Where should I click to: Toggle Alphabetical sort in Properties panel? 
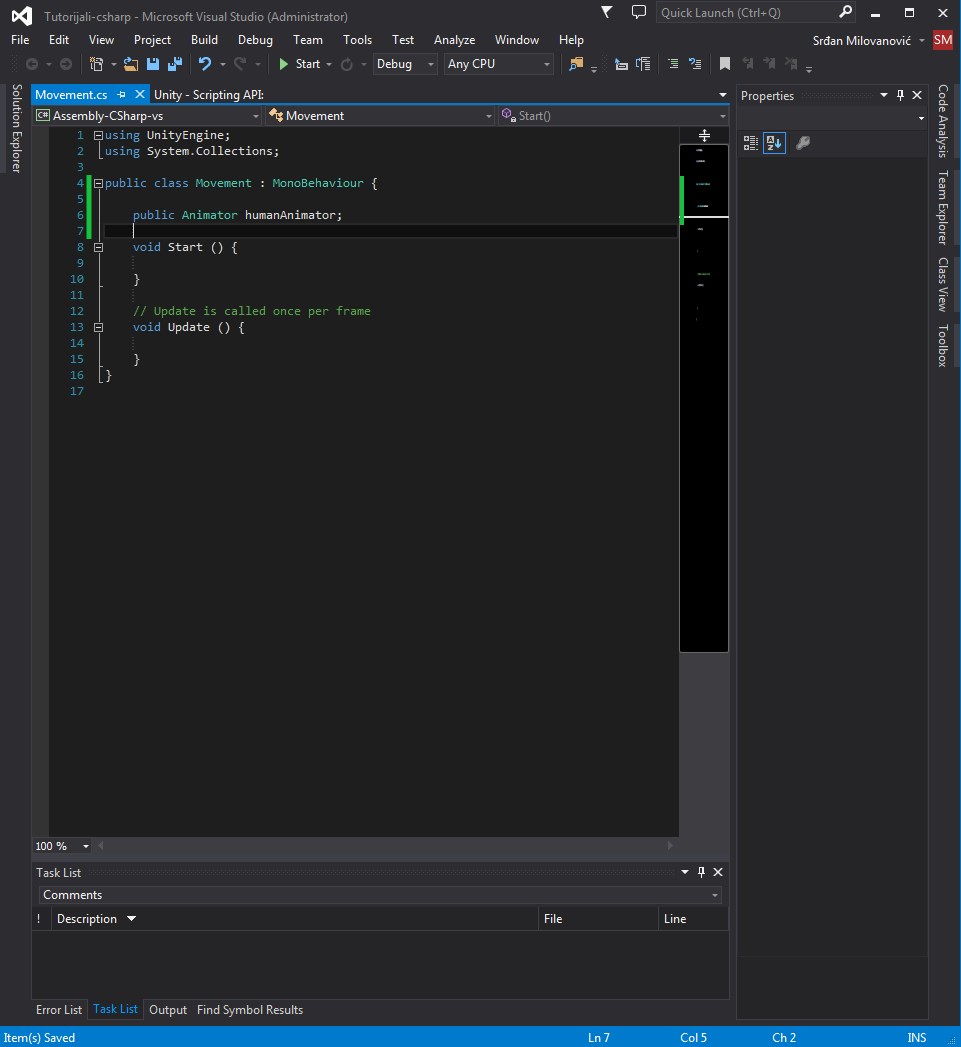pos(775,143)
